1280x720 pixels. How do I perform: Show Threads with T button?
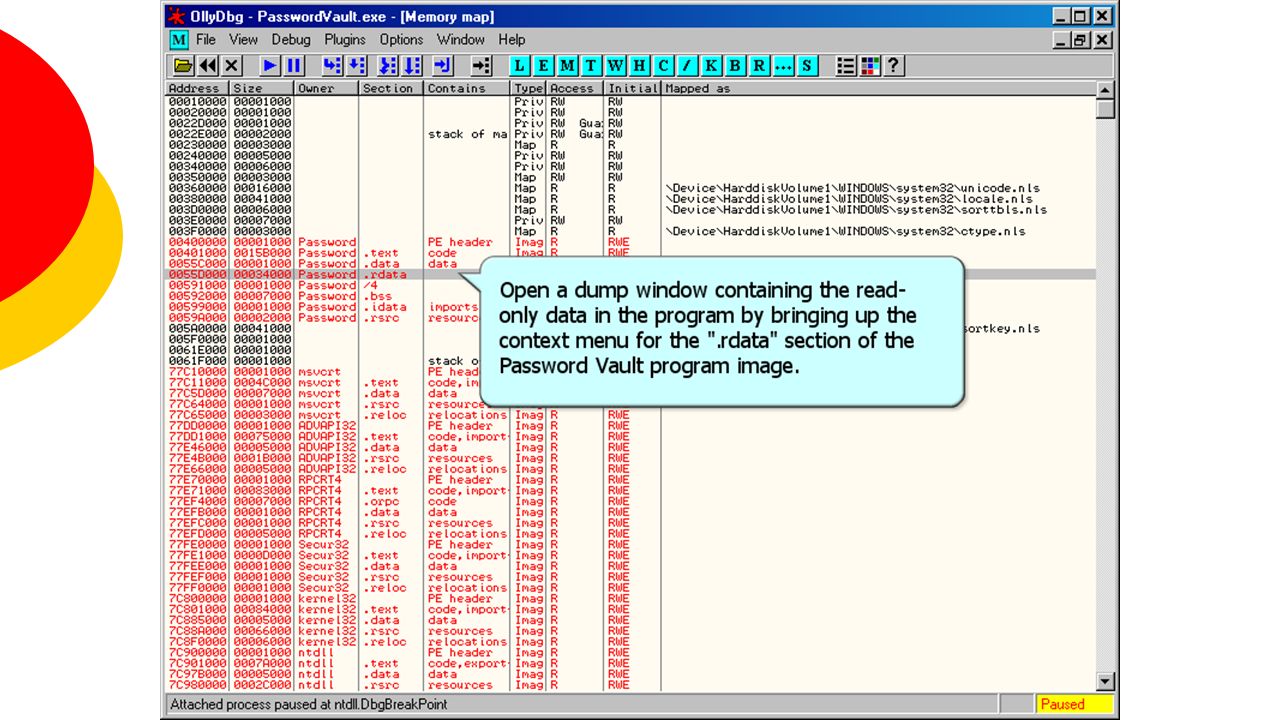(591, 66)
